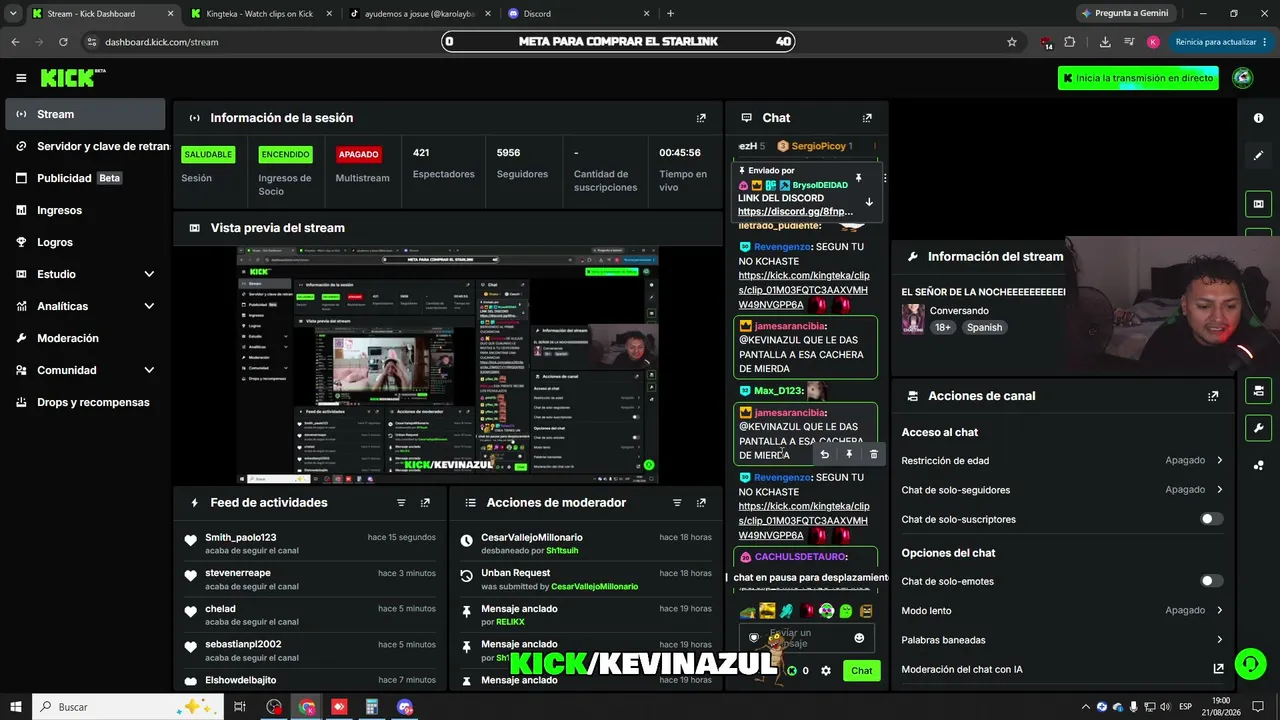Pin jamesarancibia's chat message
This screenshot has width=1280, height=720.
(x=849, y=454)
